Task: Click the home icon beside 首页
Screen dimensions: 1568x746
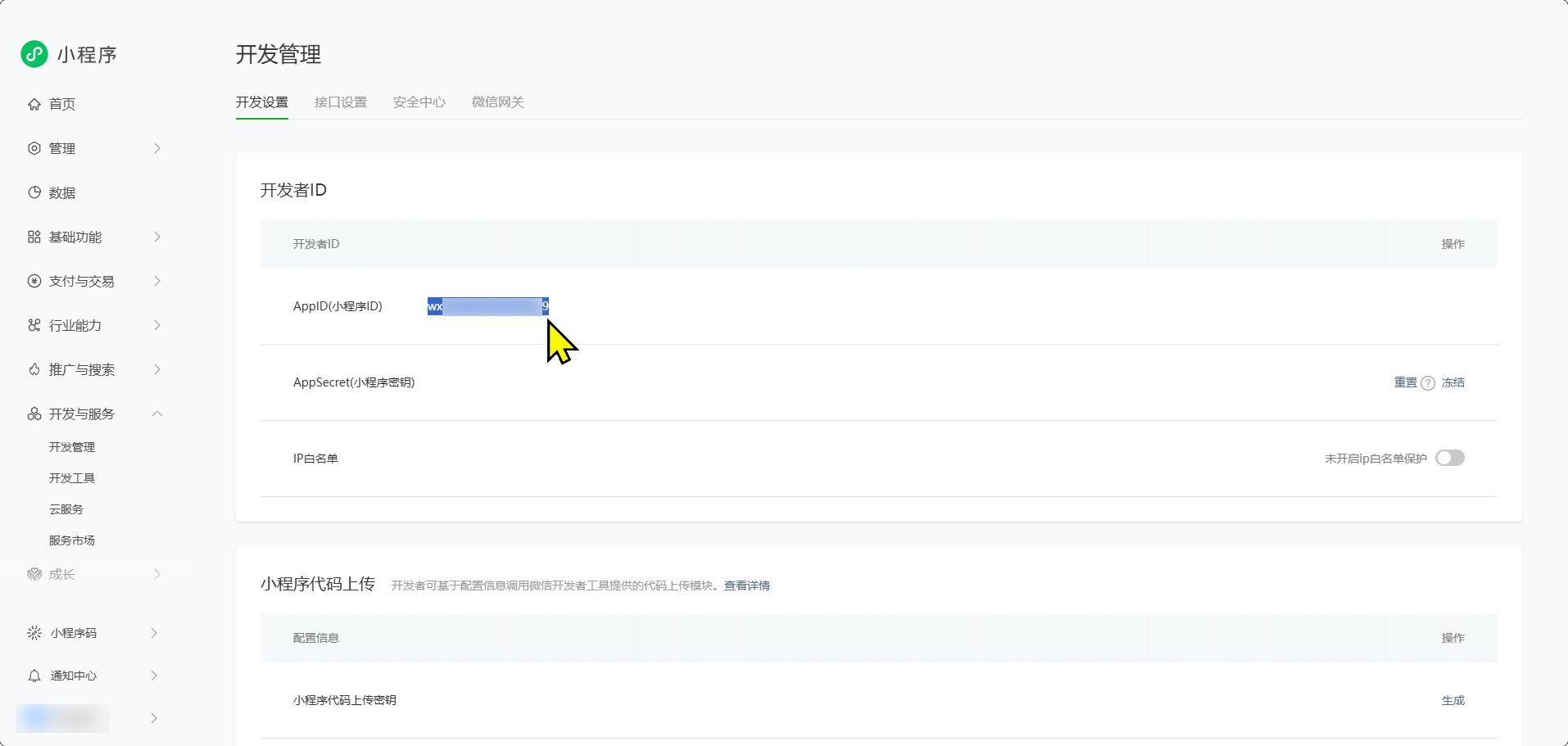Action: [x=34, y=104]
